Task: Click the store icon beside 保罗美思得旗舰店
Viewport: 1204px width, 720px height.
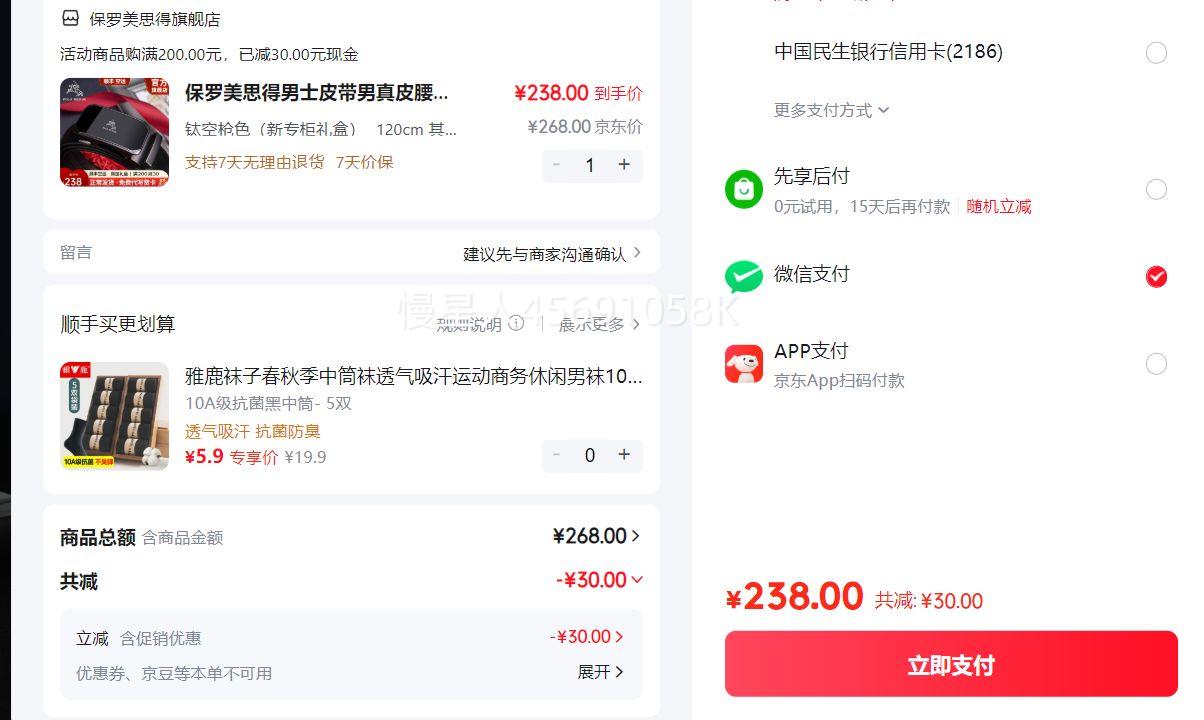Action: (x=70, y=19)
